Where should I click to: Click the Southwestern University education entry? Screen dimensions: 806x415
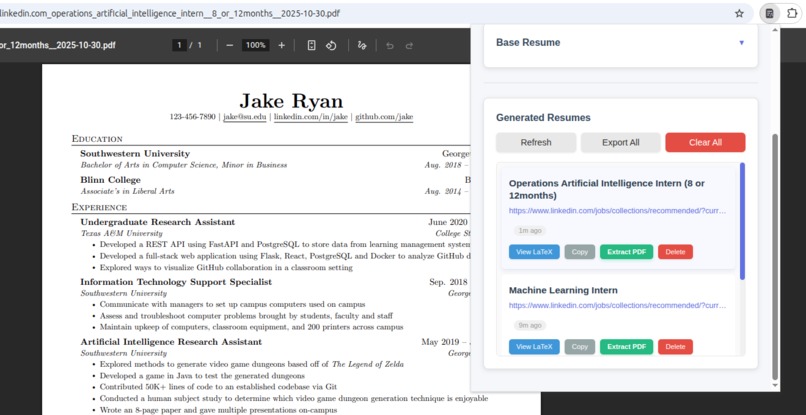tap(135, 153)
